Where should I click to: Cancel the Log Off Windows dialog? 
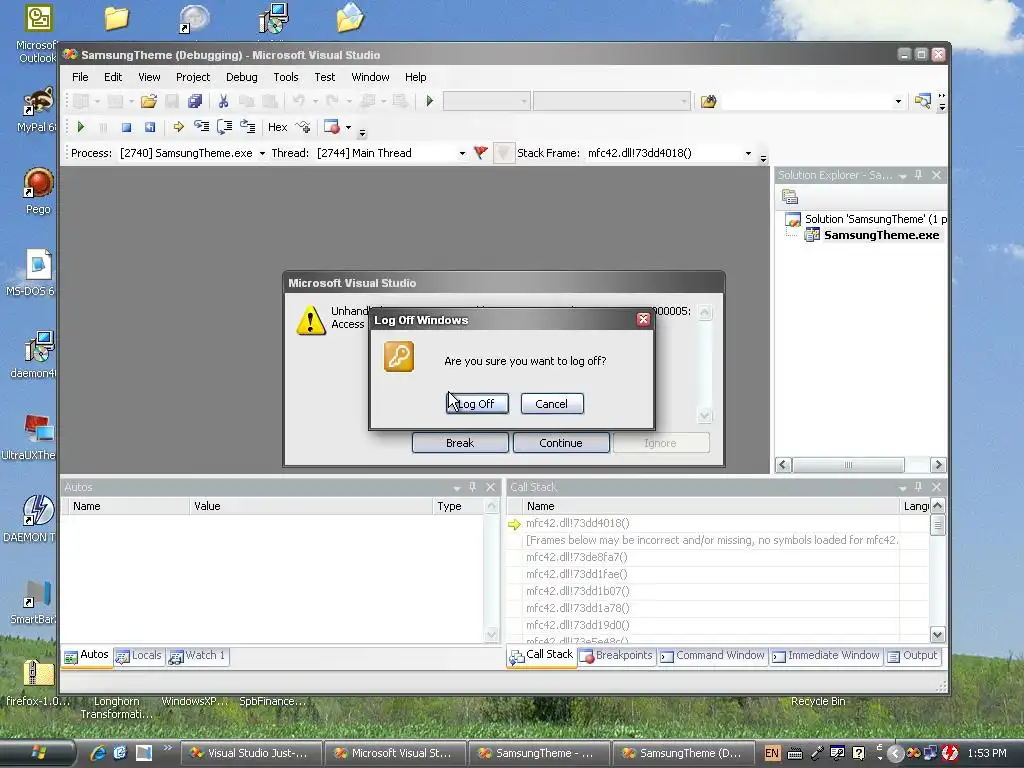pyautogui.click(x=552, y=404)
